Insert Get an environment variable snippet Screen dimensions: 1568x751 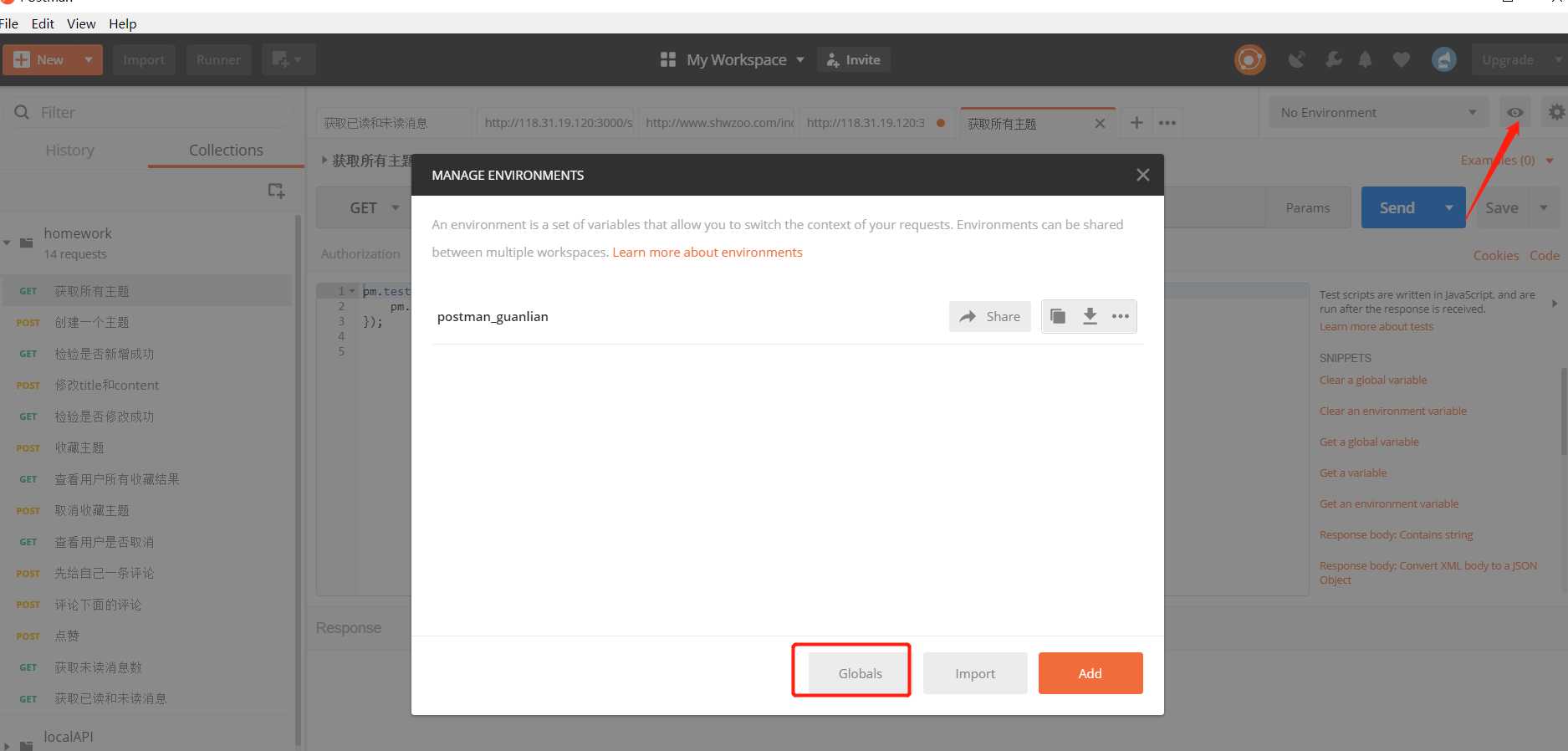[x=1388, y=503]
